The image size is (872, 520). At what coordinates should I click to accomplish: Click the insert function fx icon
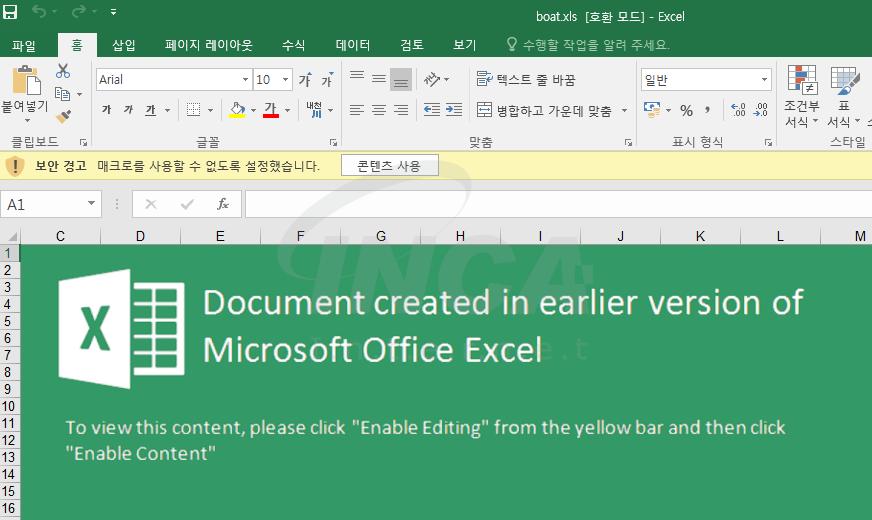(x=222, y=205)
